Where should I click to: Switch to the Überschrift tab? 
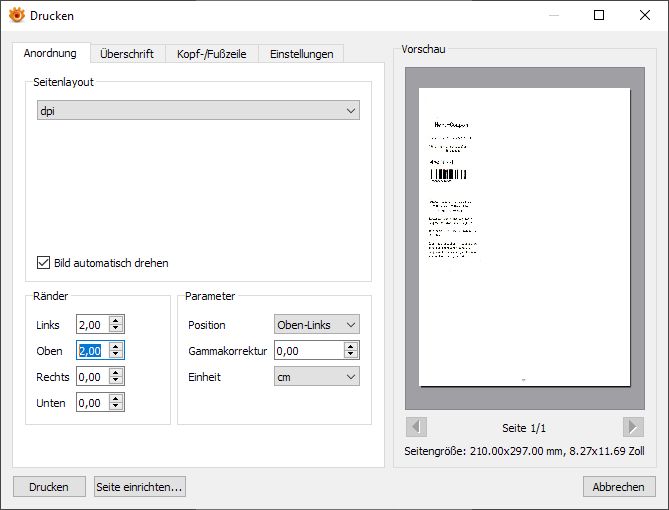[127, 54]
